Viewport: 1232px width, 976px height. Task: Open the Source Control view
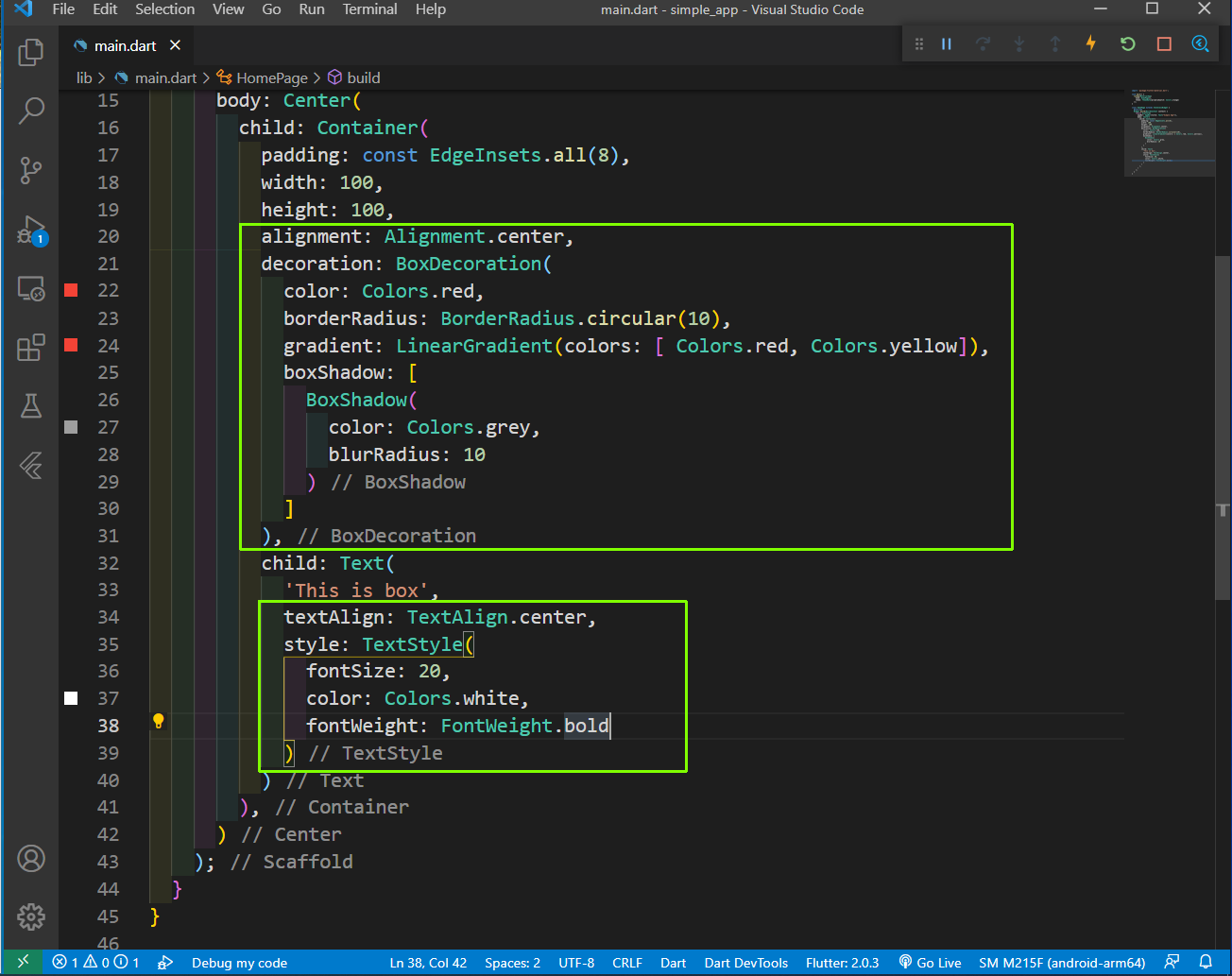(30, 170)
